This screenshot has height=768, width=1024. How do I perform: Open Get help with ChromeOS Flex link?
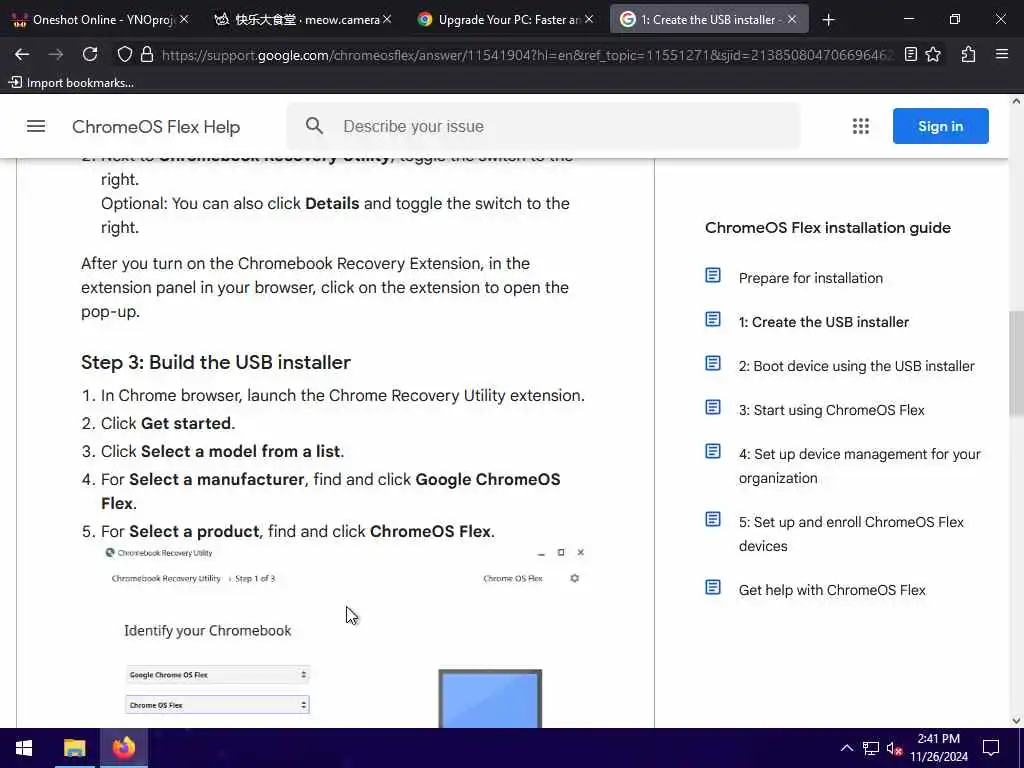[832, 590]
